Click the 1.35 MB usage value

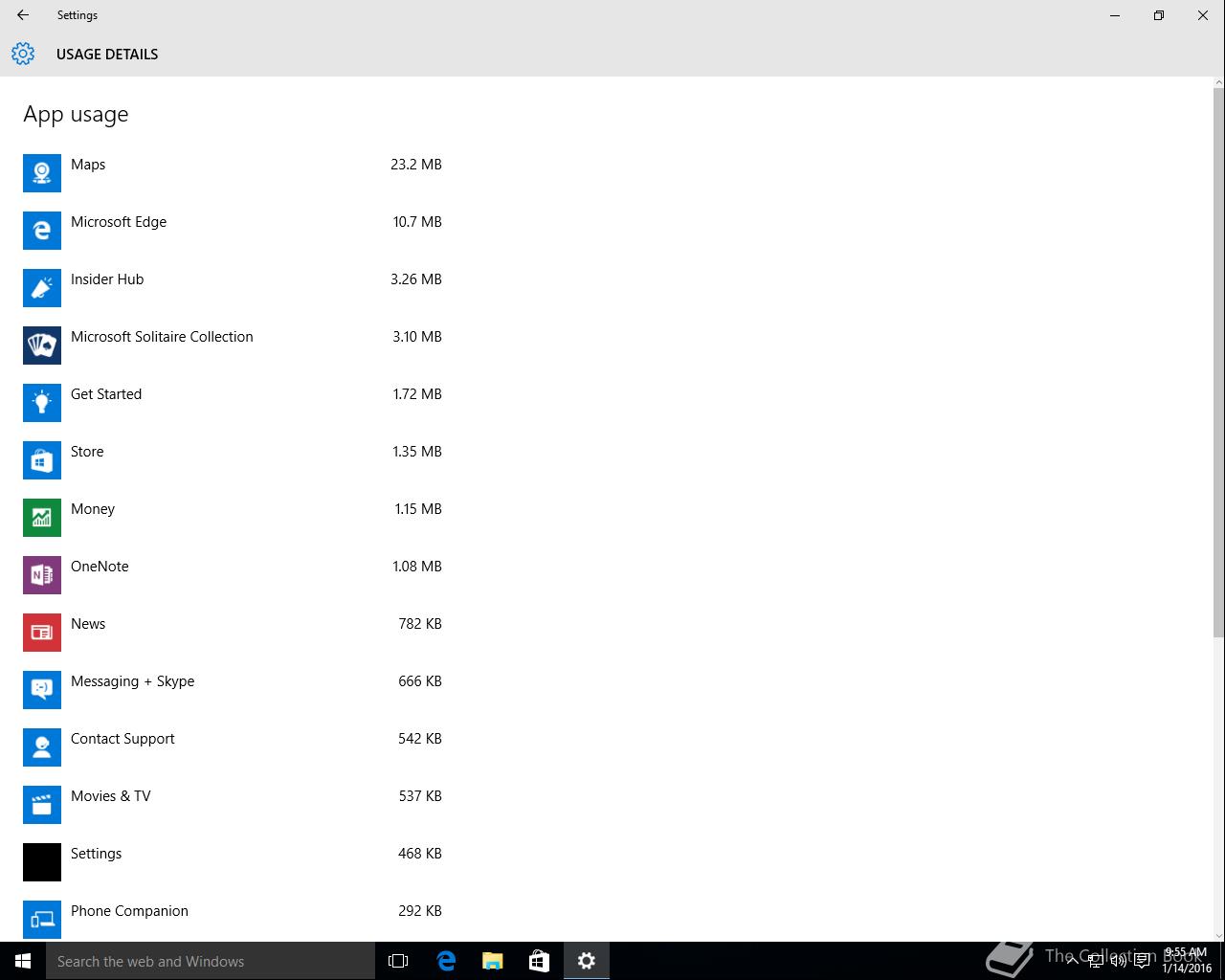417,452
